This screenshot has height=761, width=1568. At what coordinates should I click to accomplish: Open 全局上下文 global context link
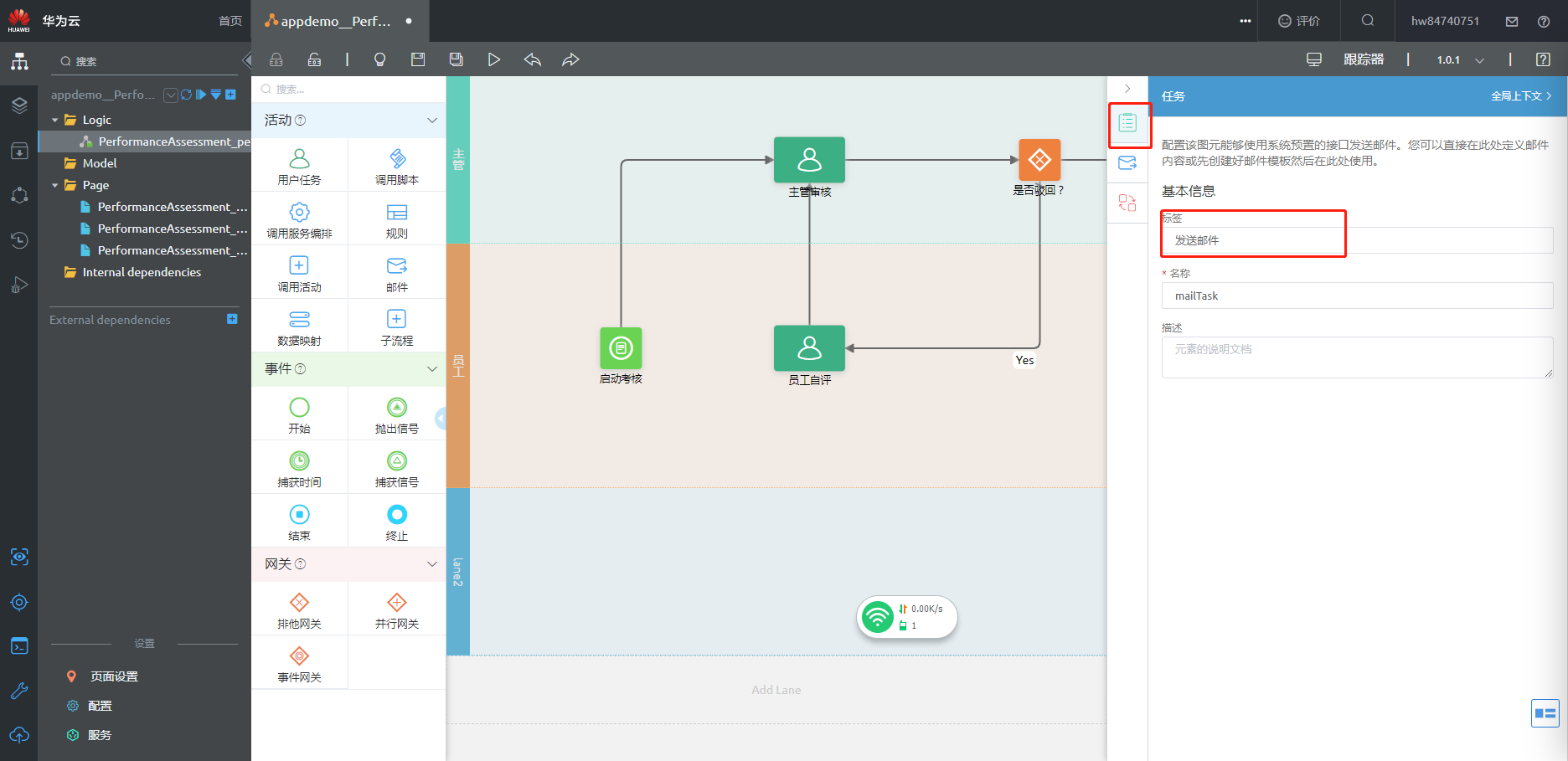click(1521, 96)
